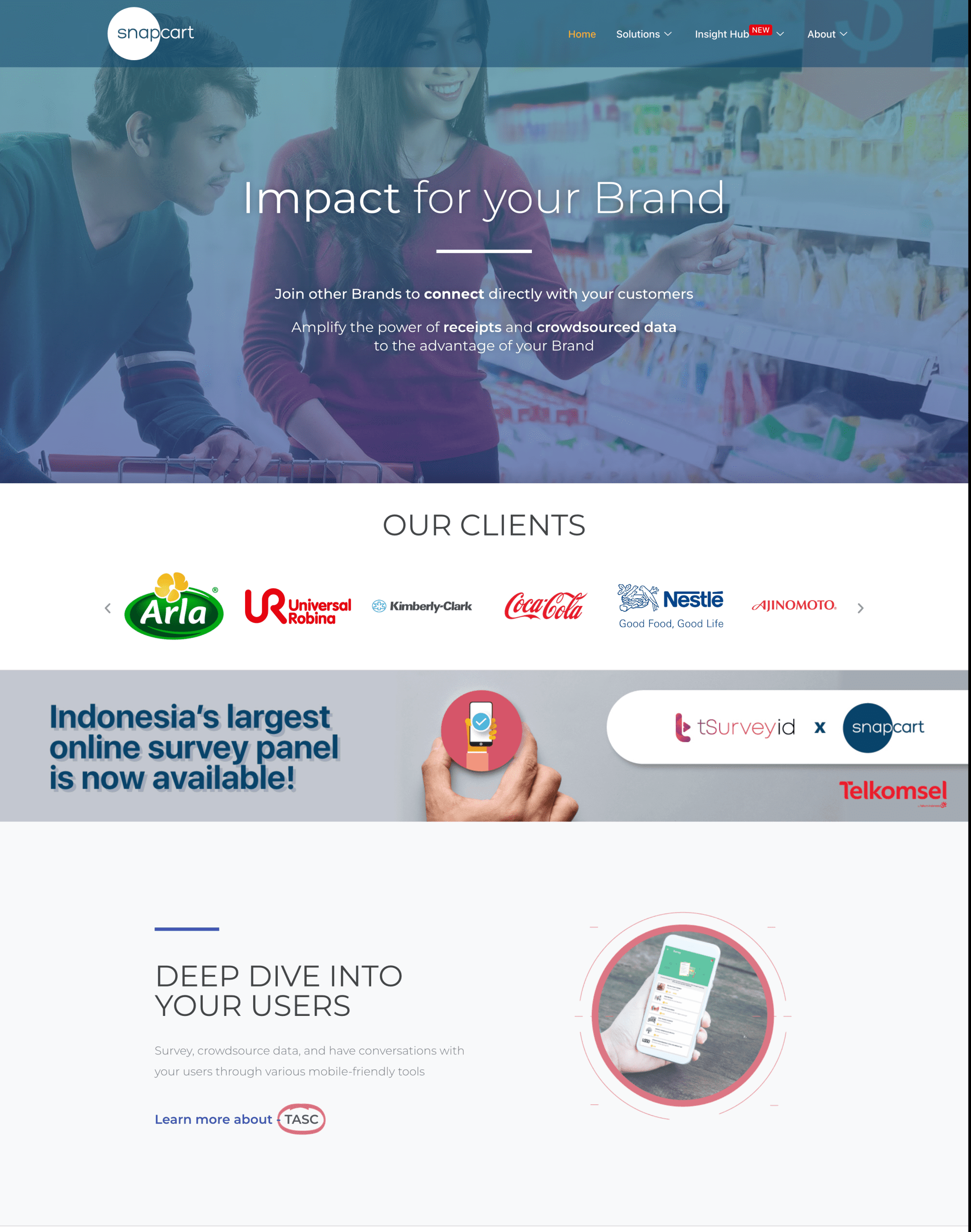The image size is (971, 1232).
Task: Expand the About dropdown menu
Action: [824, 33]
